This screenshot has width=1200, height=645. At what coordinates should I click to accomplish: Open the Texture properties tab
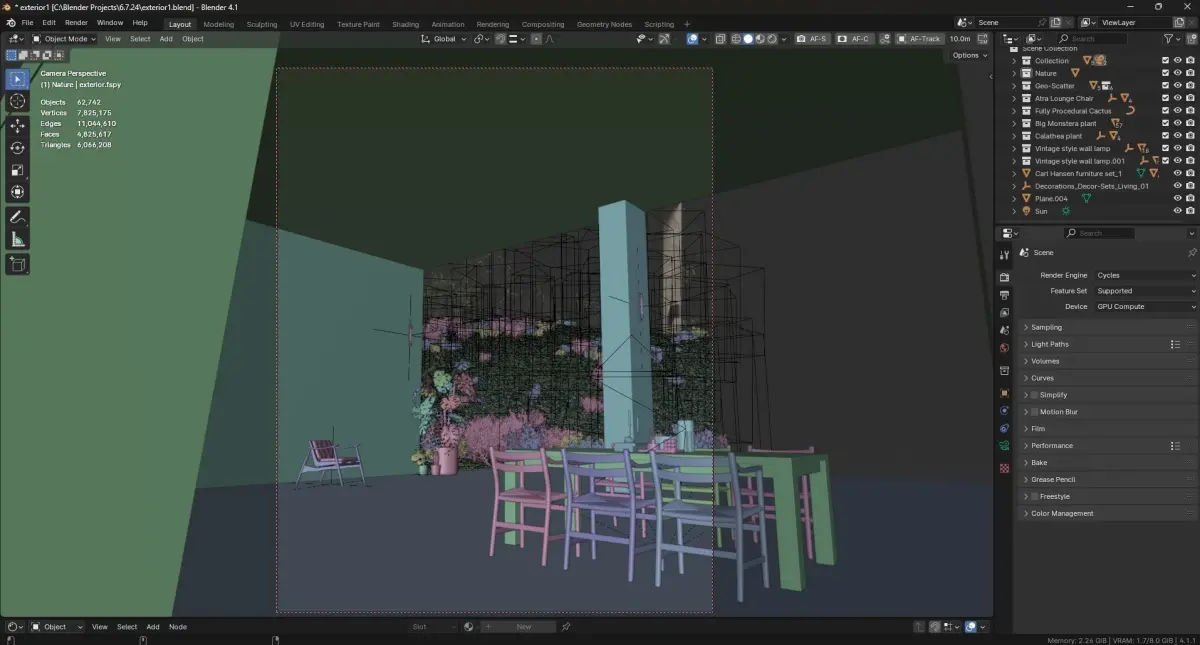1005,468
